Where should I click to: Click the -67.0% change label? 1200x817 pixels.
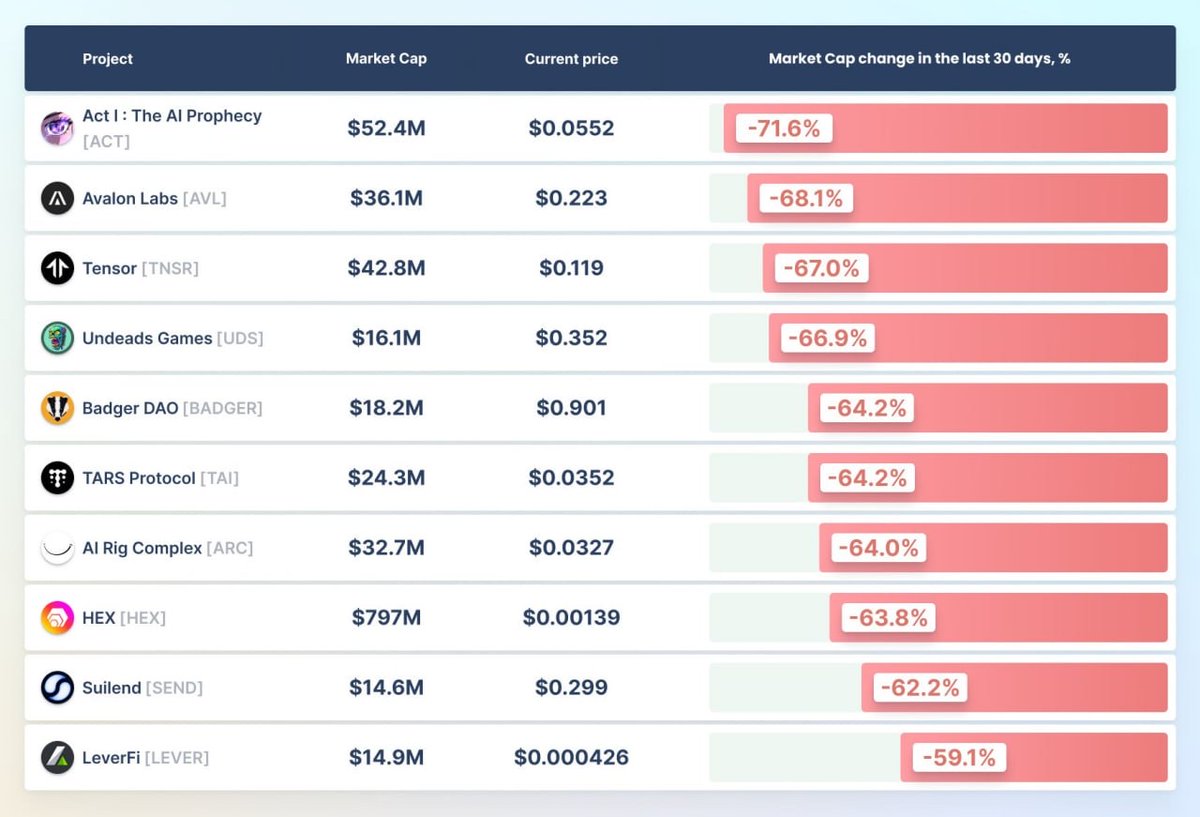pos(822,268)
